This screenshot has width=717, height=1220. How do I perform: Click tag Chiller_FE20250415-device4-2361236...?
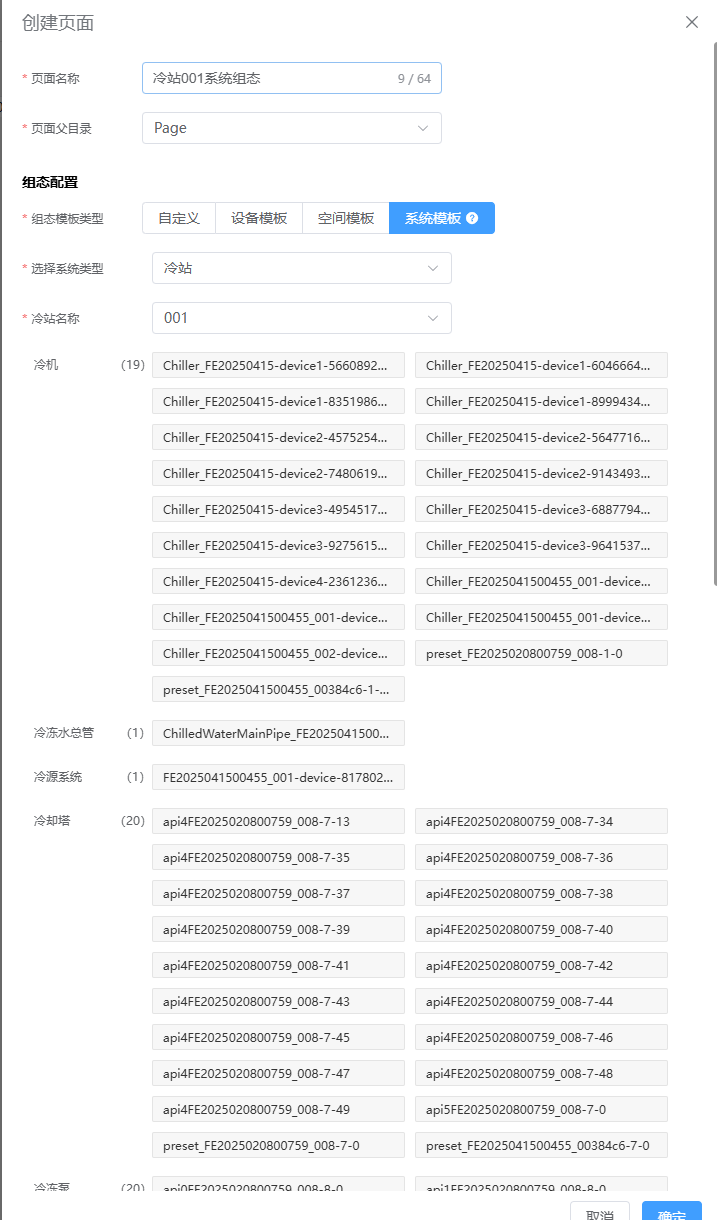pos(279,581)
